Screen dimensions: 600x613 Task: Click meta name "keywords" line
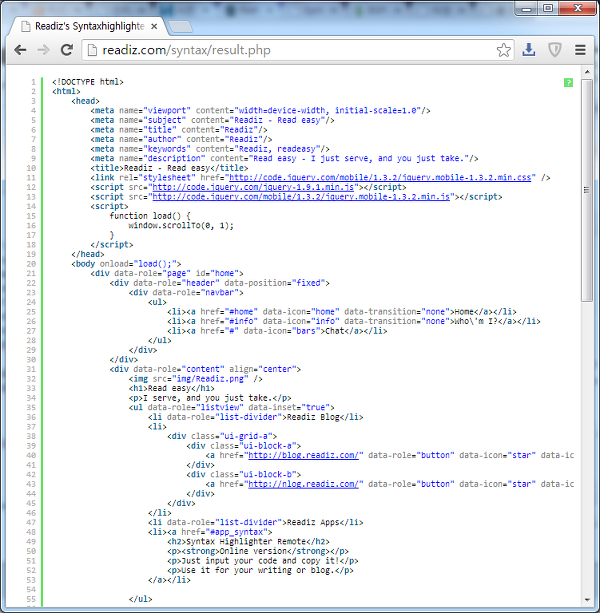point(210,149)
